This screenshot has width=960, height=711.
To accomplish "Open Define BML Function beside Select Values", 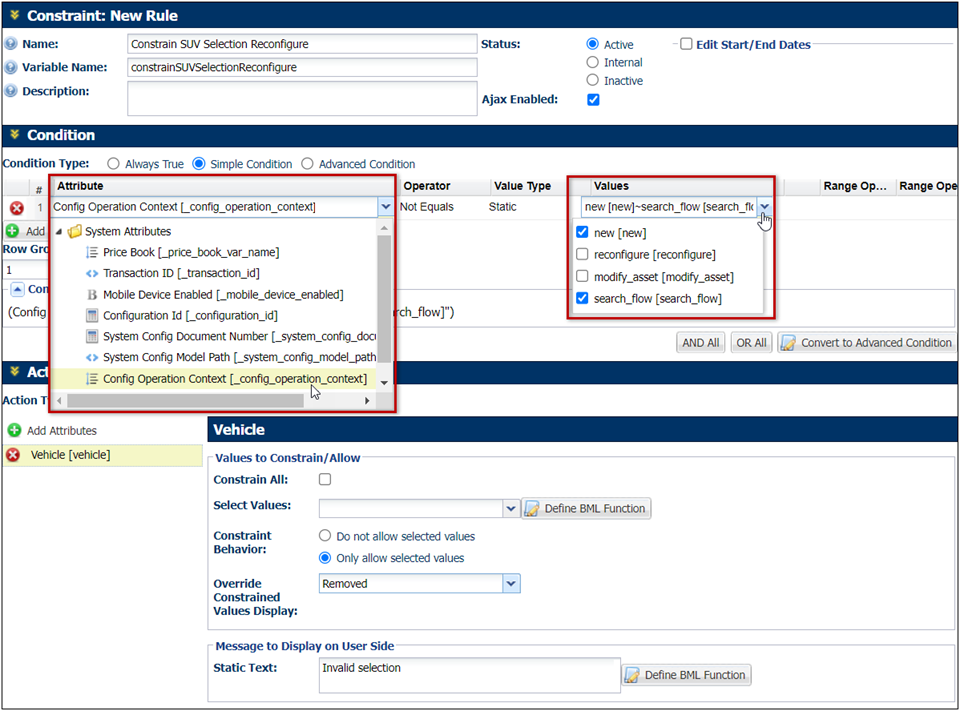I will 586,508.
